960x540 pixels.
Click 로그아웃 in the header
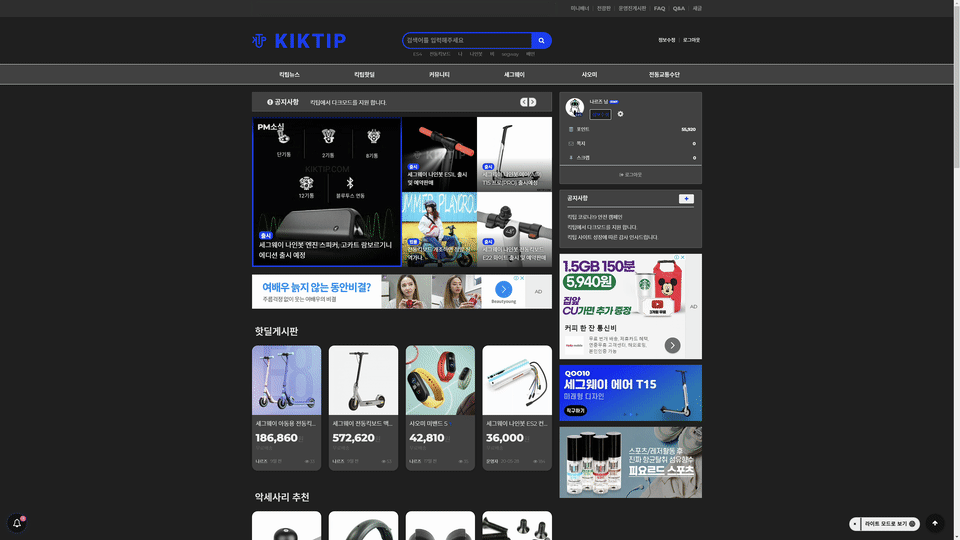691,40
